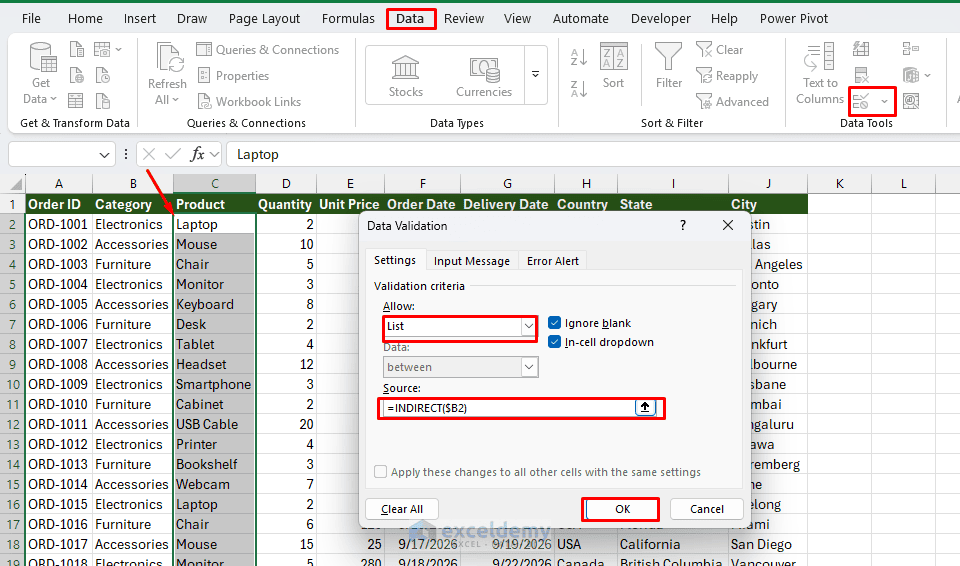The width and height of the screenshot is (960, 566).
Task: Click inside the Source formula field
Action: 509,407
